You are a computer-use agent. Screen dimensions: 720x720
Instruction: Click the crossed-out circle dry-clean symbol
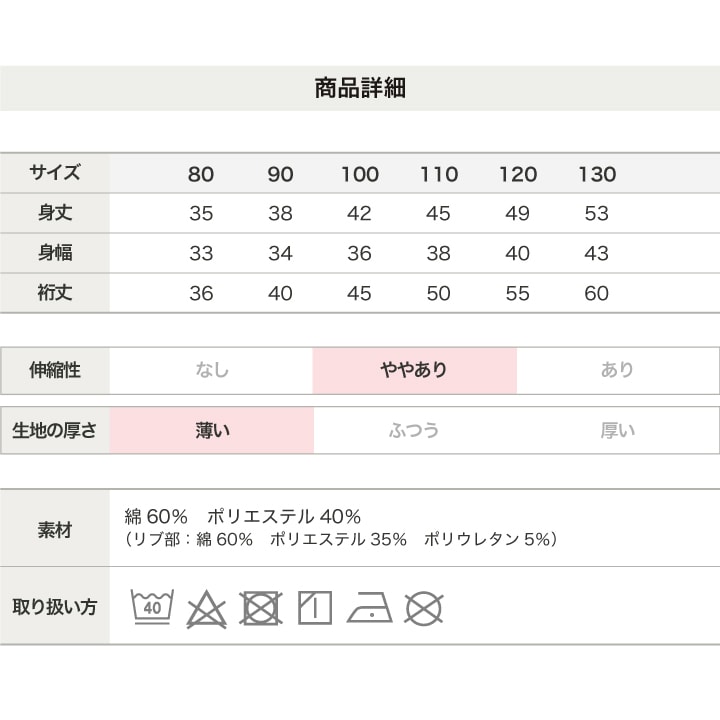423,608
